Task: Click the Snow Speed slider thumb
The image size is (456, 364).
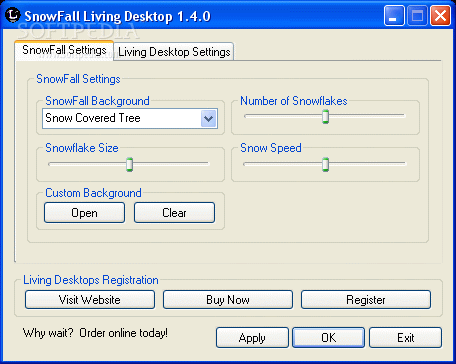Action: 325,164
